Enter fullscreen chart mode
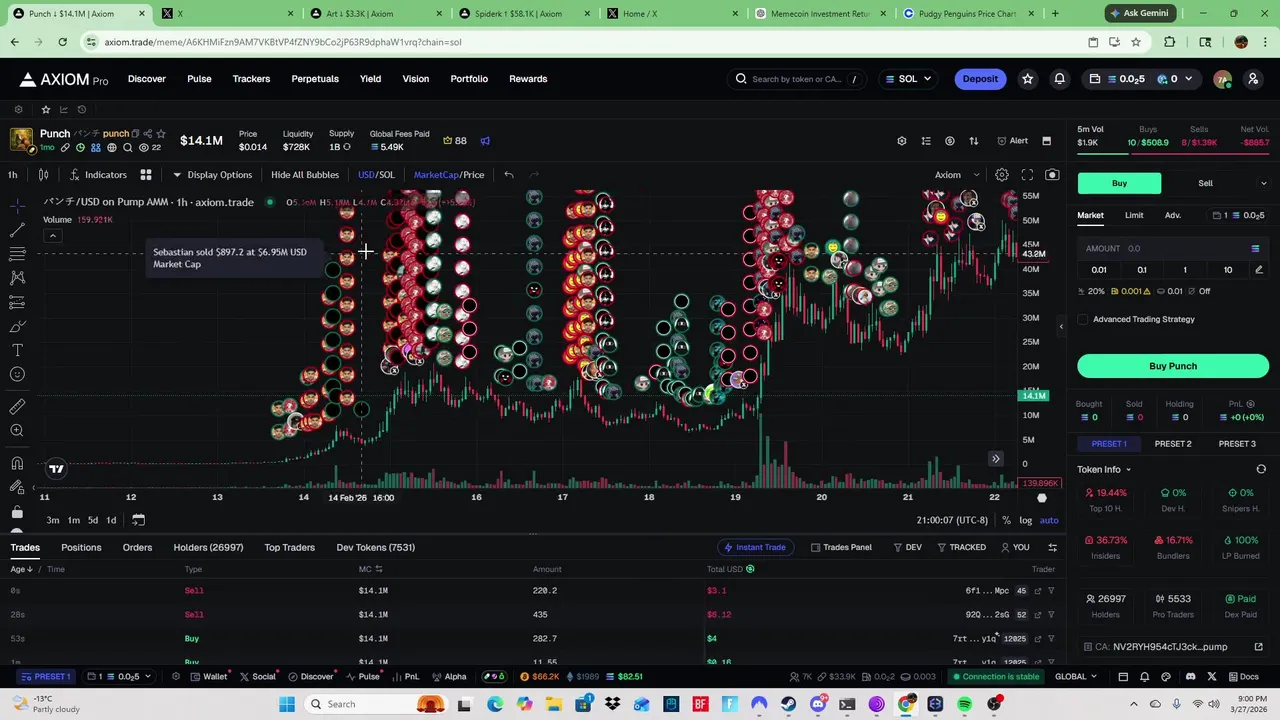1280x720 pixels. [x=1027, y=175]
